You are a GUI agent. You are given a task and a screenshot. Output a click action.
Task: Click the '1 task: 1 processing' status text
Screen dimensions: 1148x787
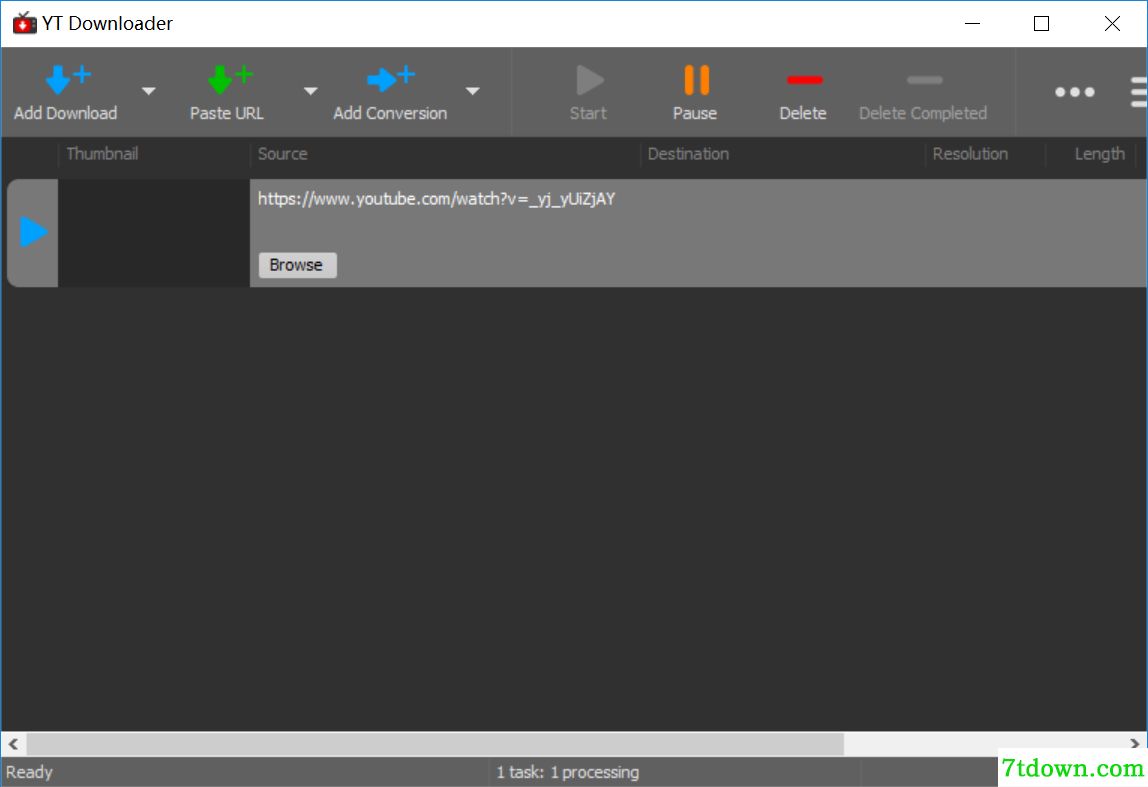pyautogui.click(x=567, y=772)
